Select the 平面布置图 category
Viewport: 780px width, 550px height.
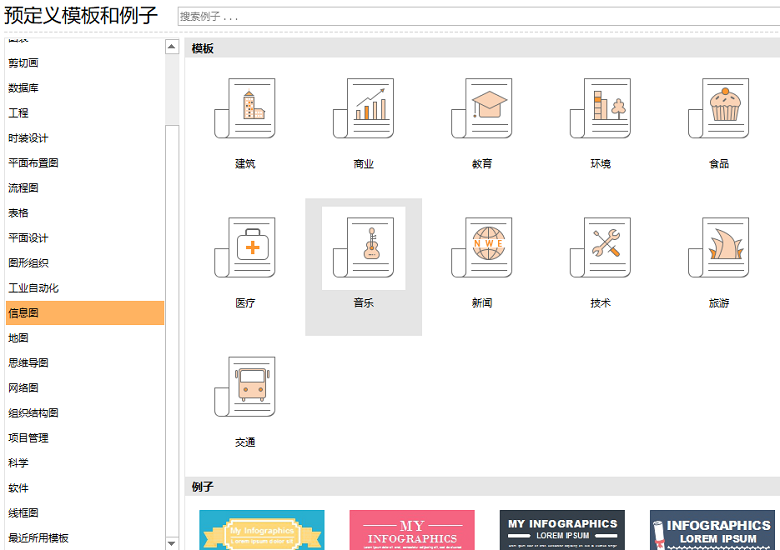click(34, 163)
